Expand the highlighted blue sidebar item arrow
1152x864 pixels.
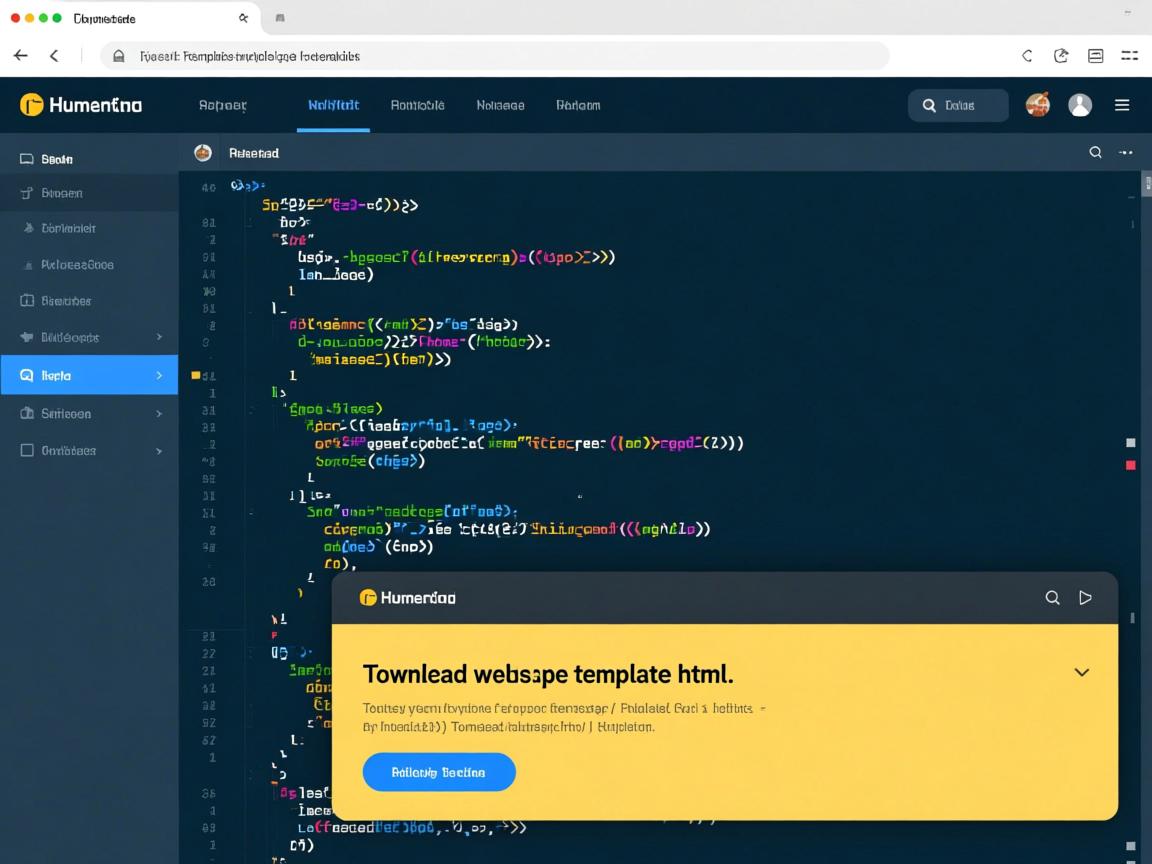(x=159, y=376)
